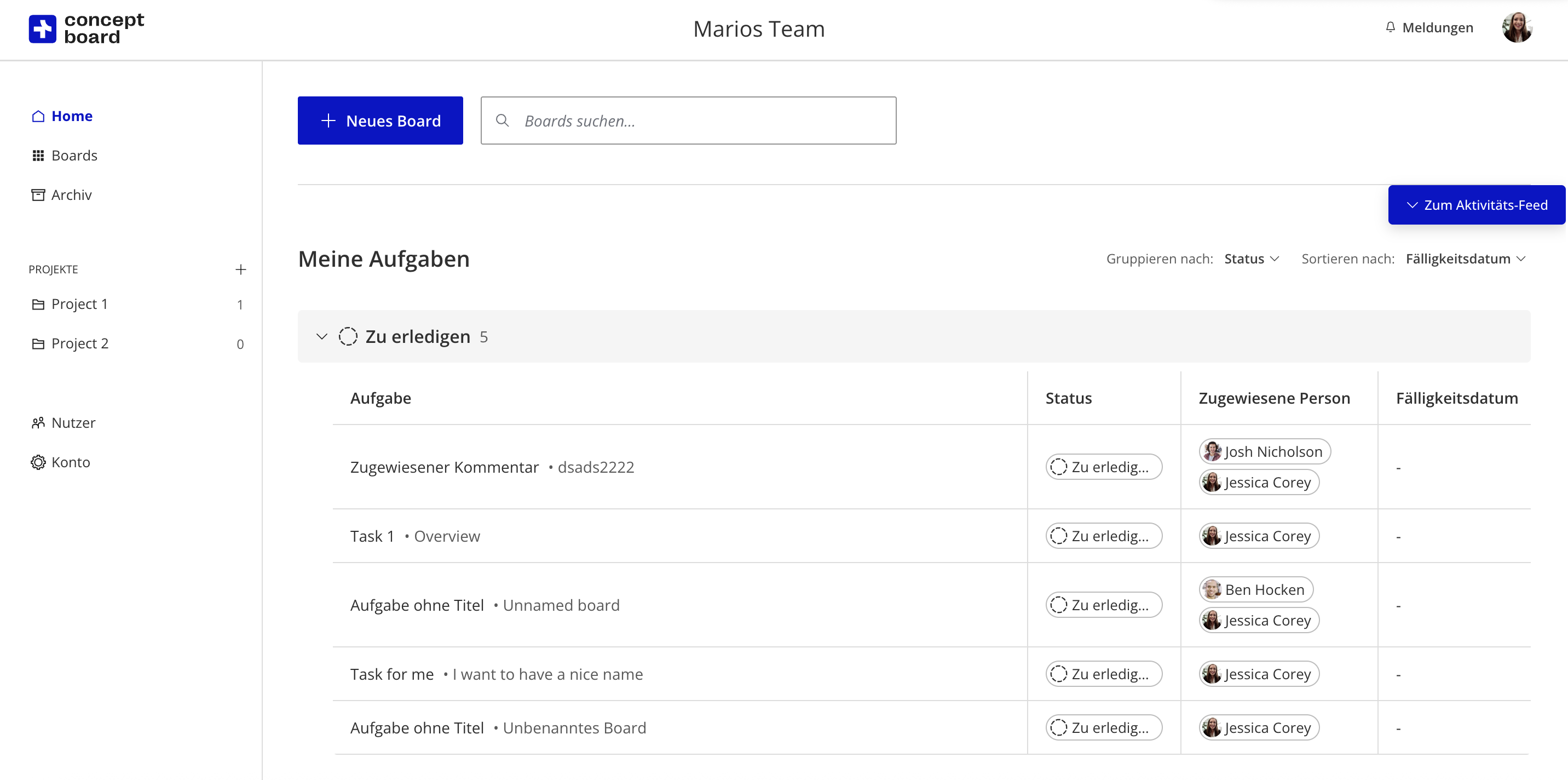Jump to Zum Aktivitäts-Feed
The image size is (1568, 780).
click(x=1476, y=205)
